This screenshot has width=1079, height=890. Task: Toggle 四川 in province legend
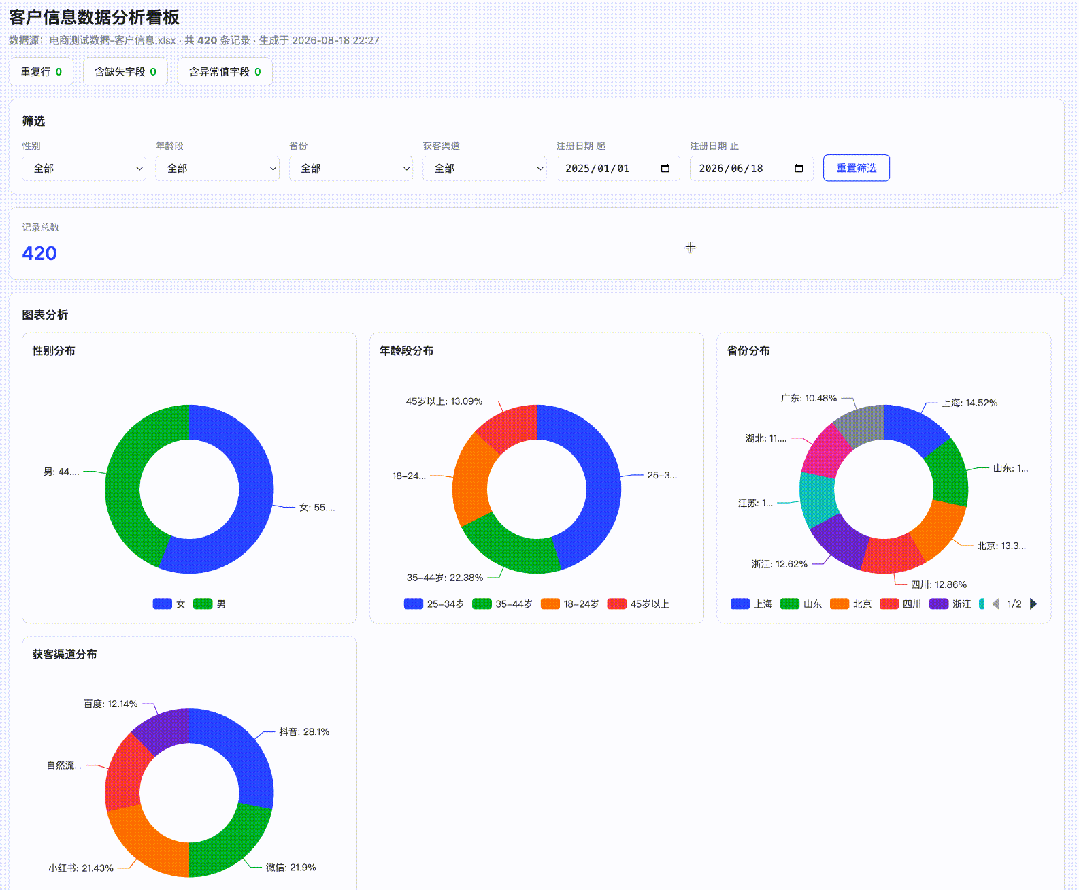(900, 604)
